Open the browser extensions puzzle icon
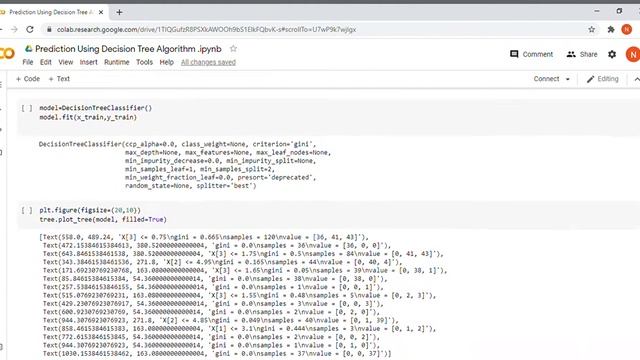Screen dimensions: 640x360 [x=611, y=29]
